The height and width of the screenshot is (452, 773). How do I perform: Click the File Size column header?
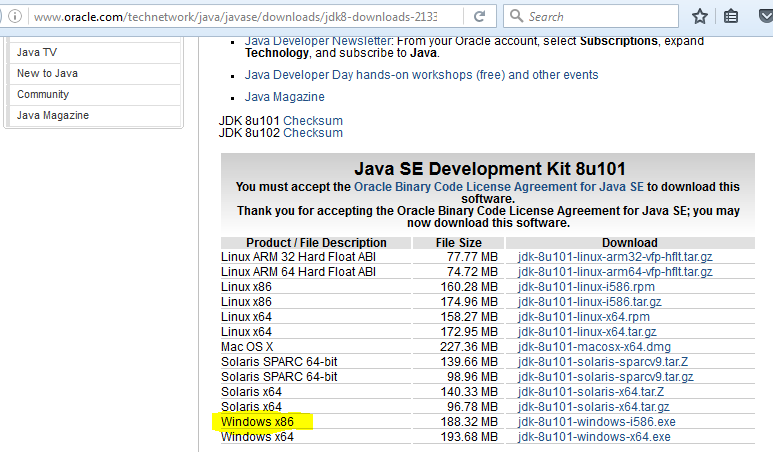point(458,243)
